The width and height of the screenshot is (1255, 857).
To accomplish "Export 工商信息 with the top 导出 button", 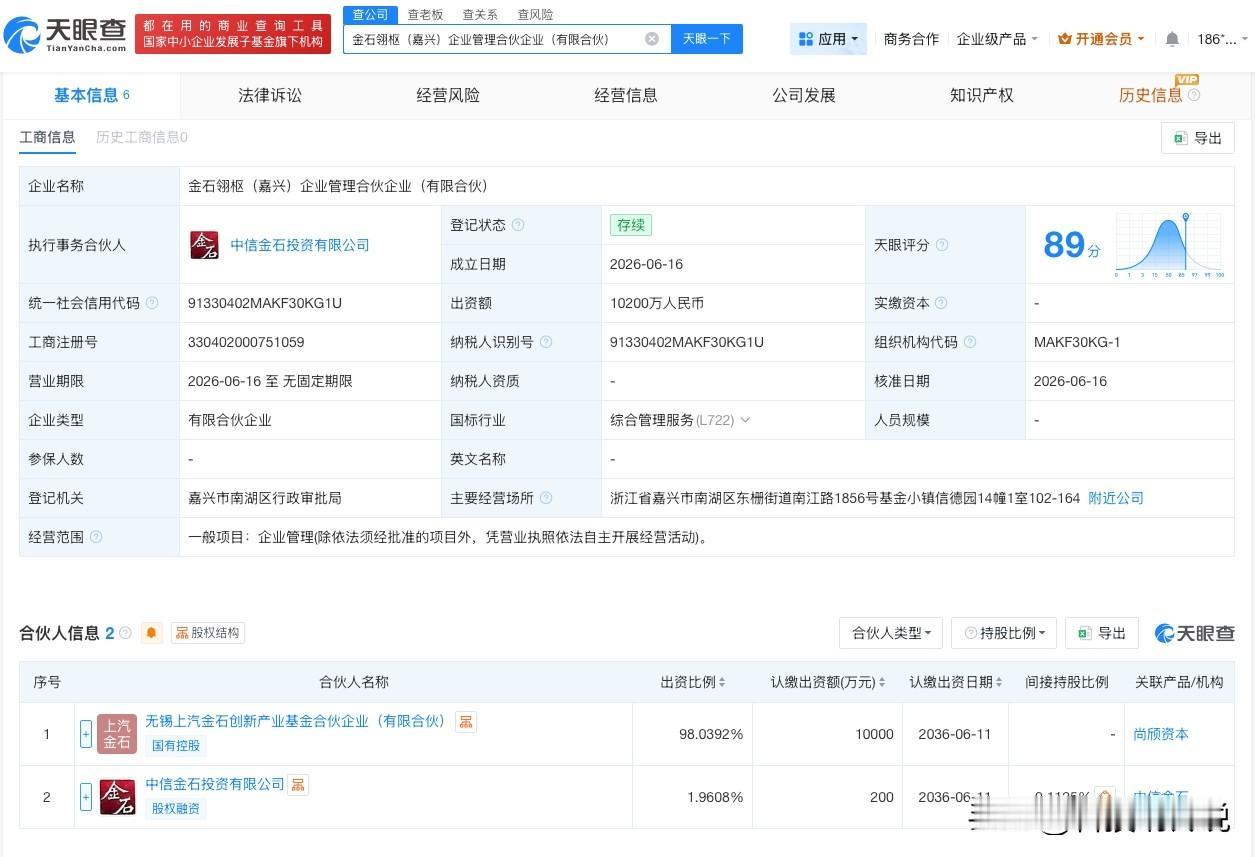I will (1198, 138).
